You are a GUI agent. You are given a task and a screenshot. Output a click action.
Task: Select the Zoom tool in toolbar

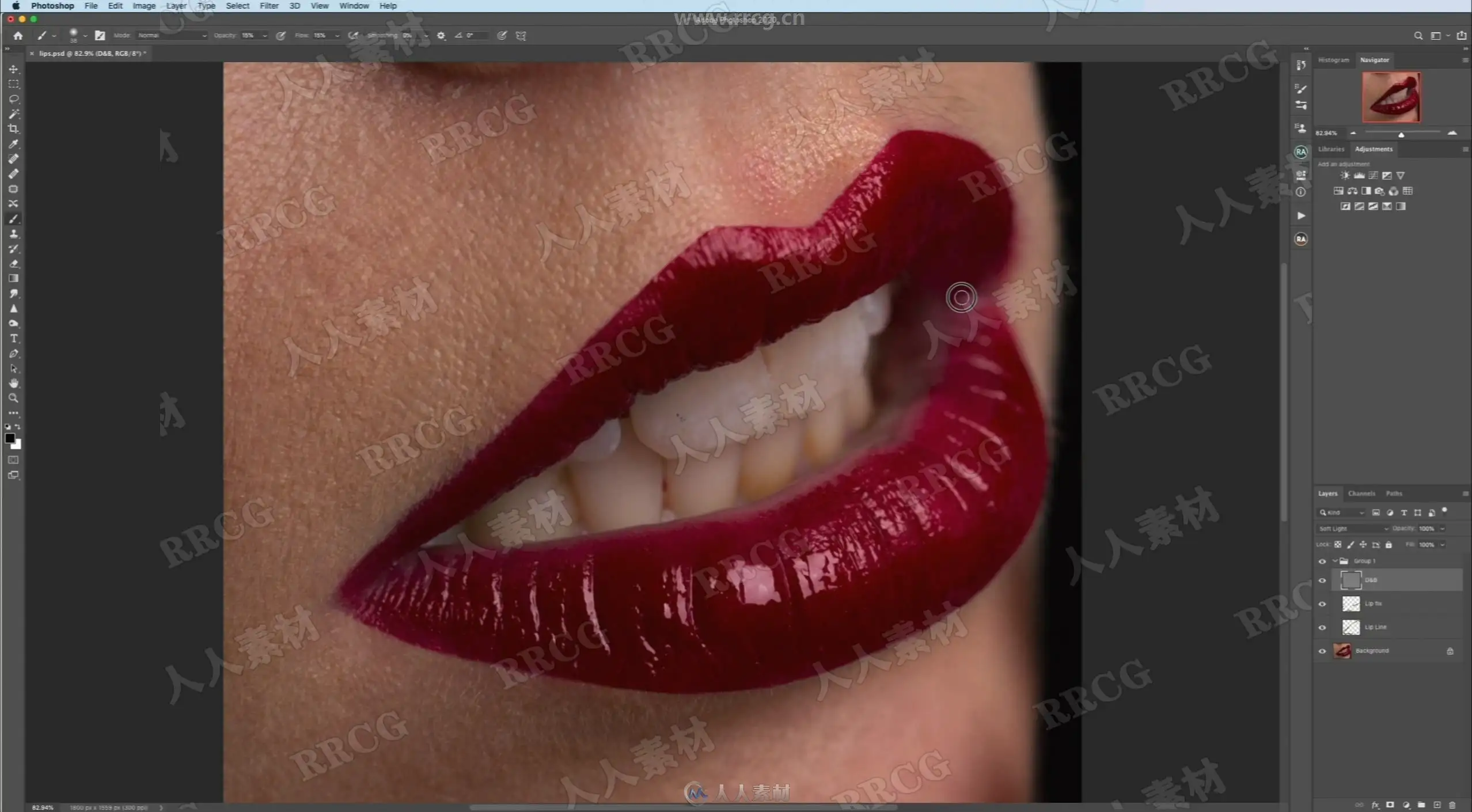(x=13, y=399)
